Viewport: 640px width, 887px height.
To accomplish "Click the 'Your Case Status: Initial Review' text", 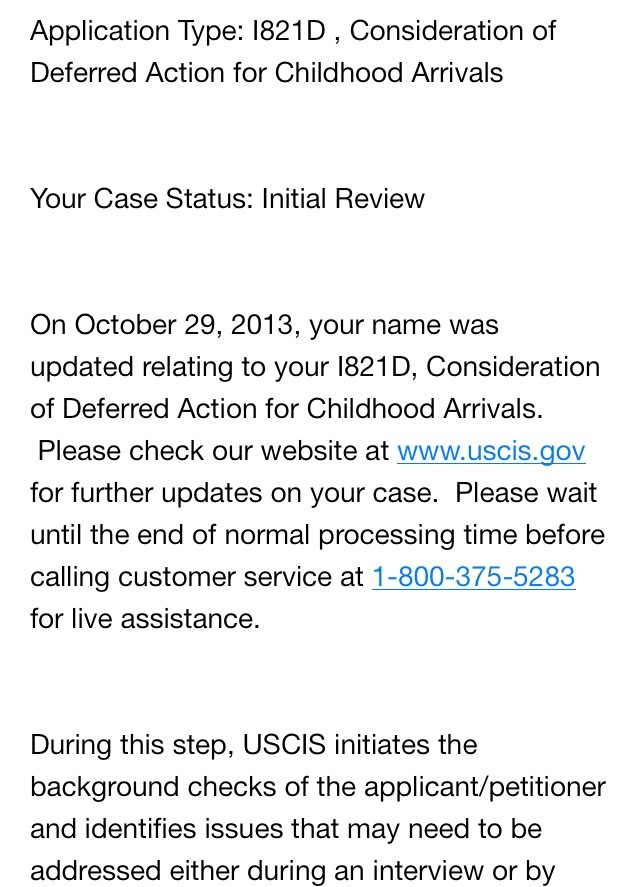I will (227, 199).
